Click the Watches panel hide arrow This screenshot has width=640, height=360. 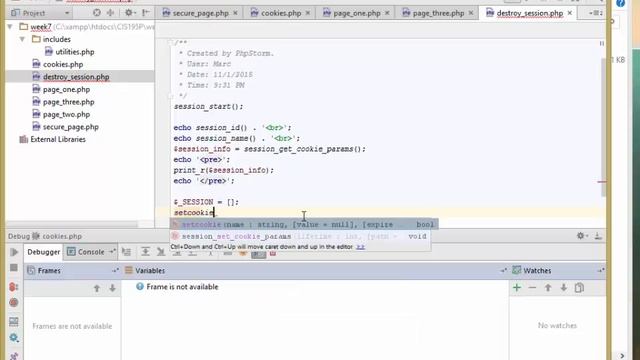coord(601,270)
